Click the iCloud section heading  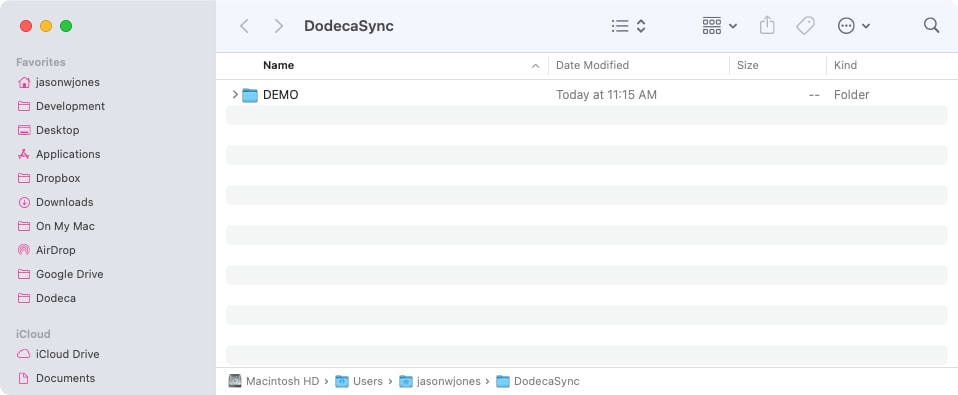coord(33,335)
